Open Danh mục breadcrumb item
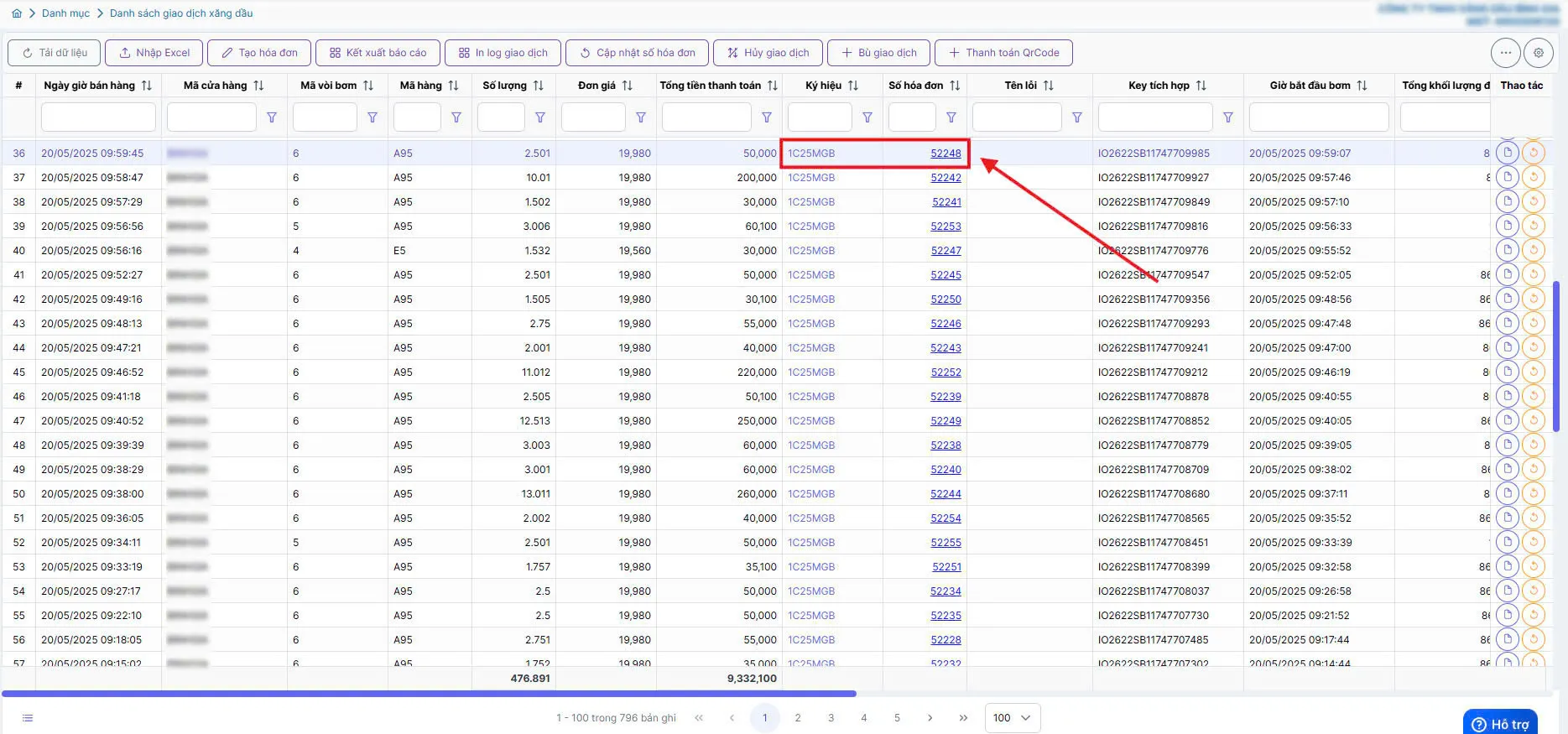The height and width of the screenshot is (734, 1568). click(x=65, y=13)
